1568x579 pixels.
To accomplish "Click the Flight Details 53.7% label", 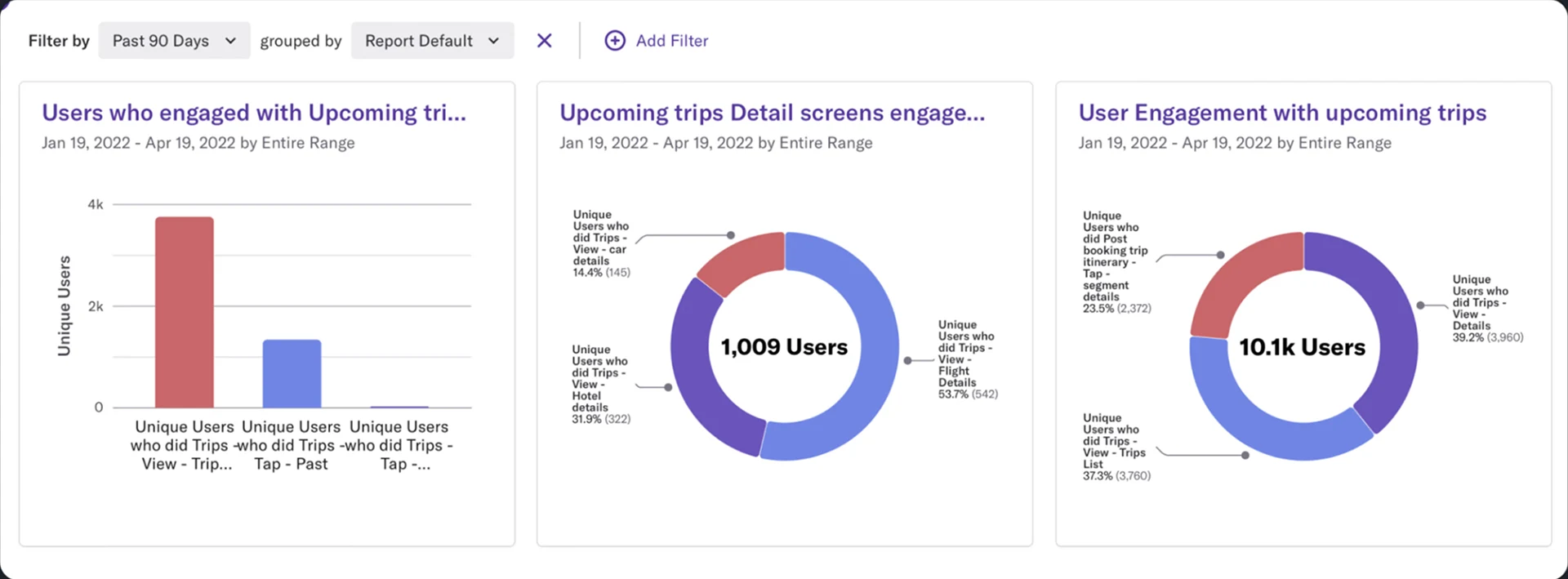I will [x=966, y=359].
